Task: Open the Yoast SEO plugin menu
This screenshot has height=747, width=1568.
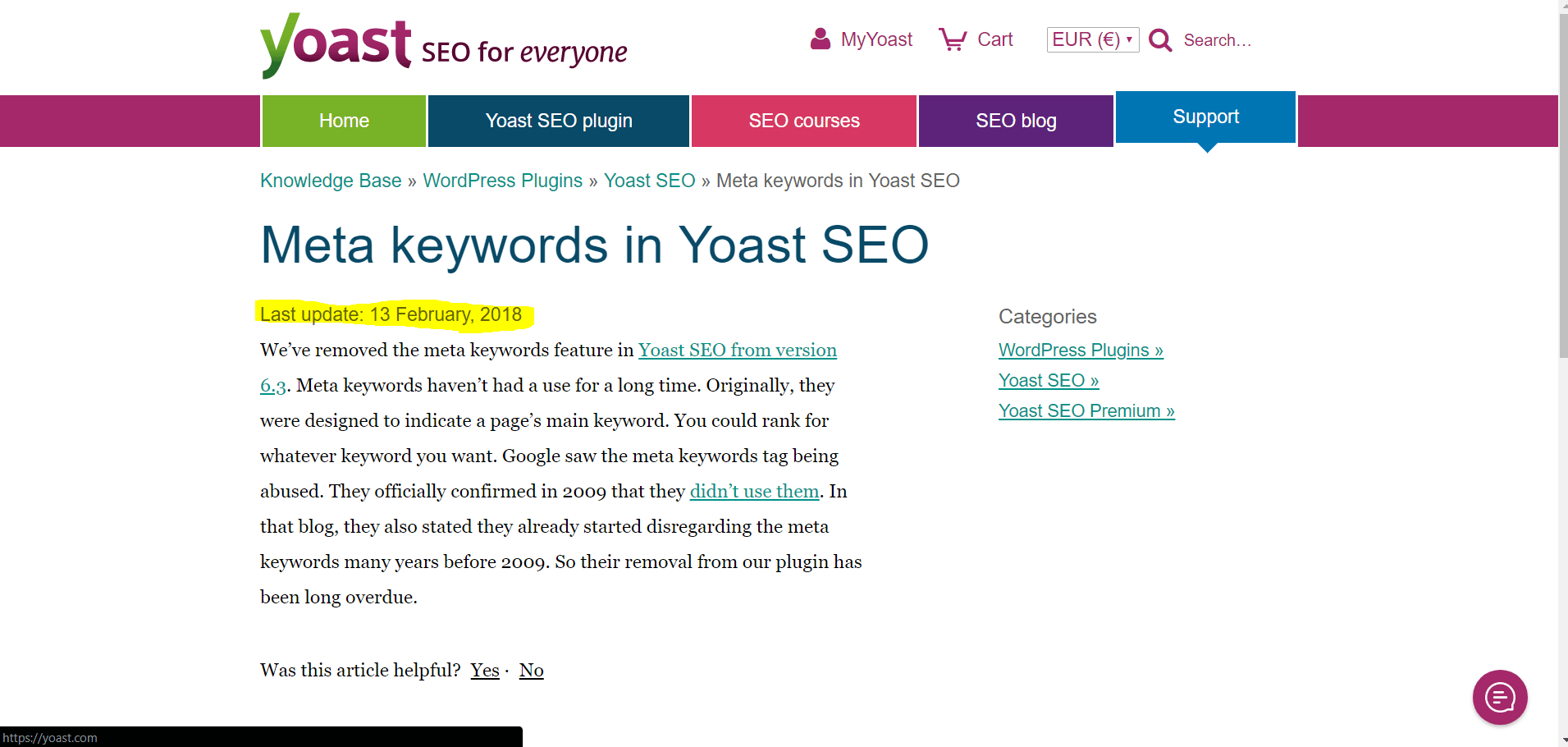Action: pyautogui.click(x=558, y=121)
